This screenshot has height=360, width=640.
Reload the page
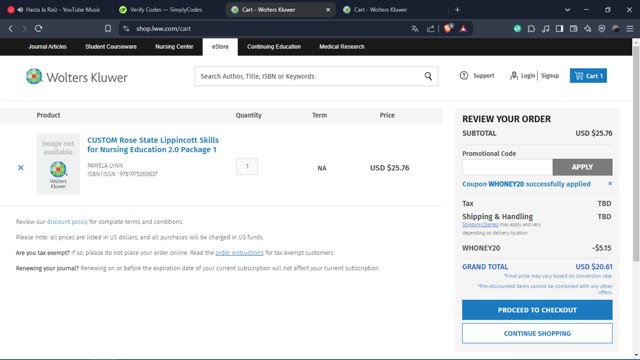[x=38, y=29]
